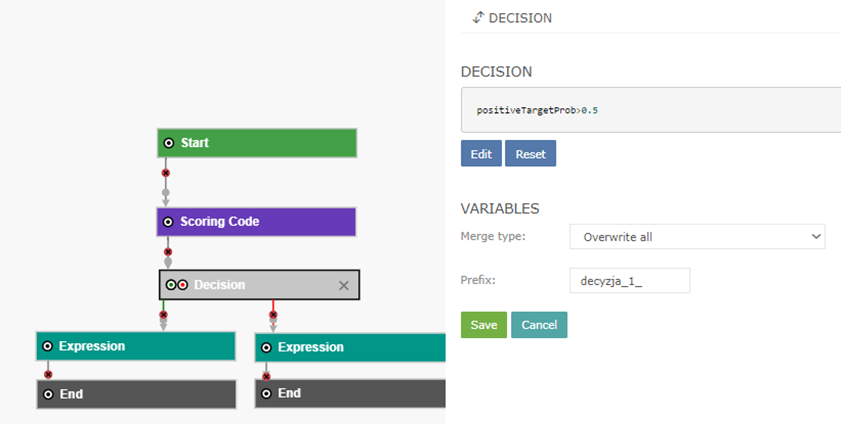This screenshot has height=424, width=841.
Task: Remove the Decision link to the left Expression
Action: click(x=163, y=315)
